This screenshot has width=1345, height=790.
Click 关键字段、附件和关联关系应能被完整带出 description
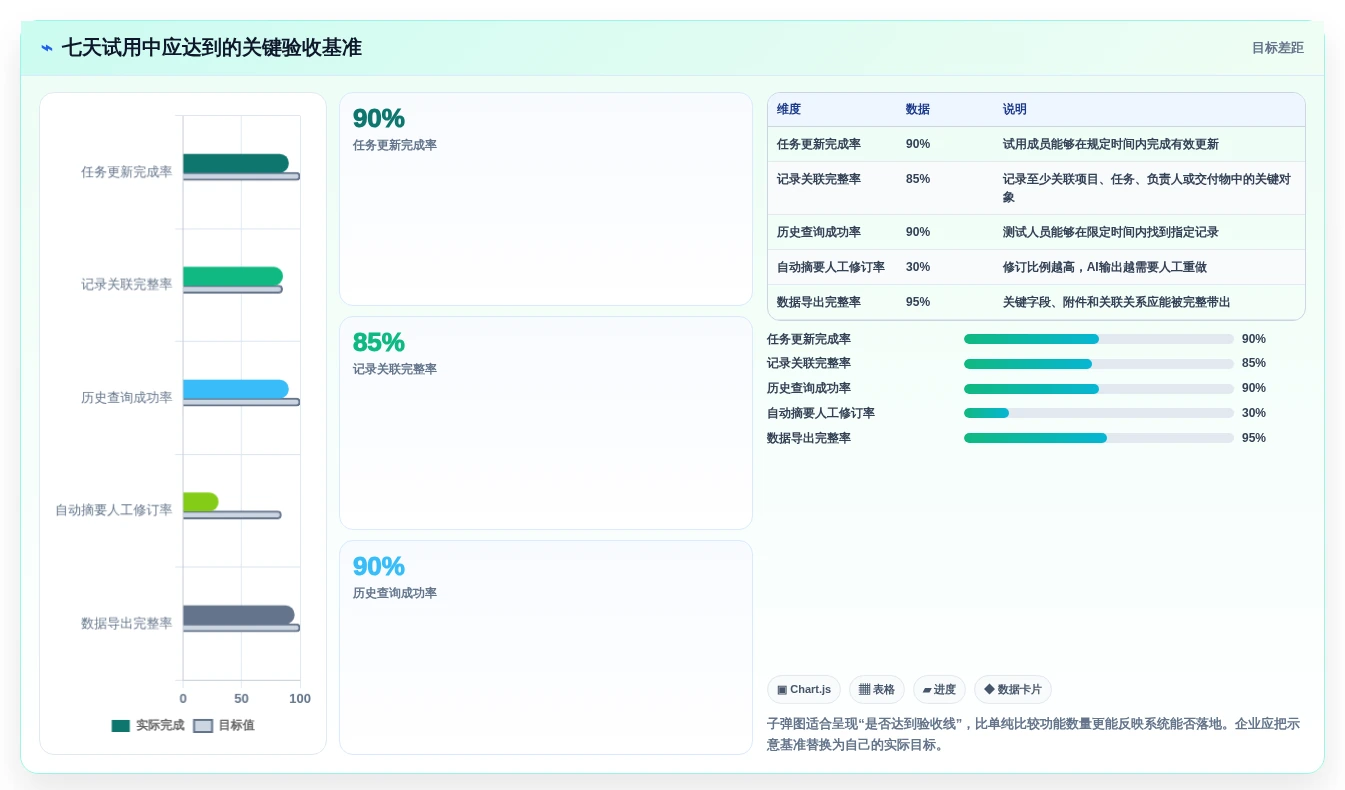click(1117, 302)
